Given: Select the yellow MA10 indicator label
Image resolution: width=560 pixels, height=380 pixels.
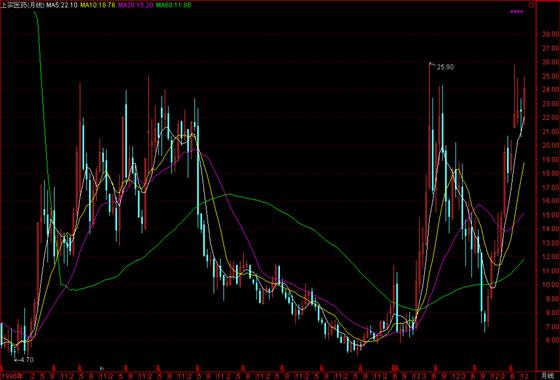Looking at the screenshot, I should 98,5.
